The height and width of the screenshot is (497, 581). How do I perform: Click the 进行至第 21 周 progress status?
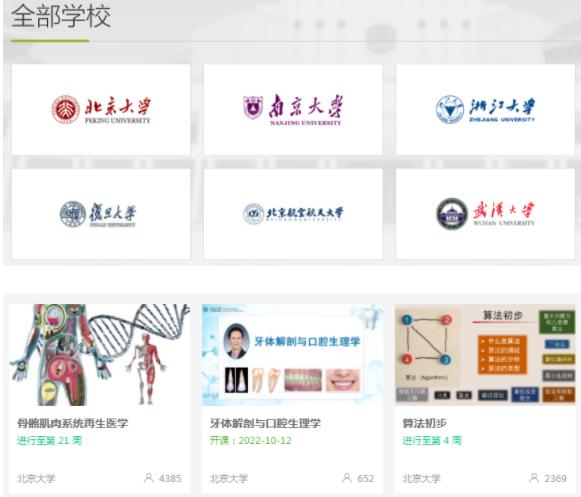coord(49,440)
